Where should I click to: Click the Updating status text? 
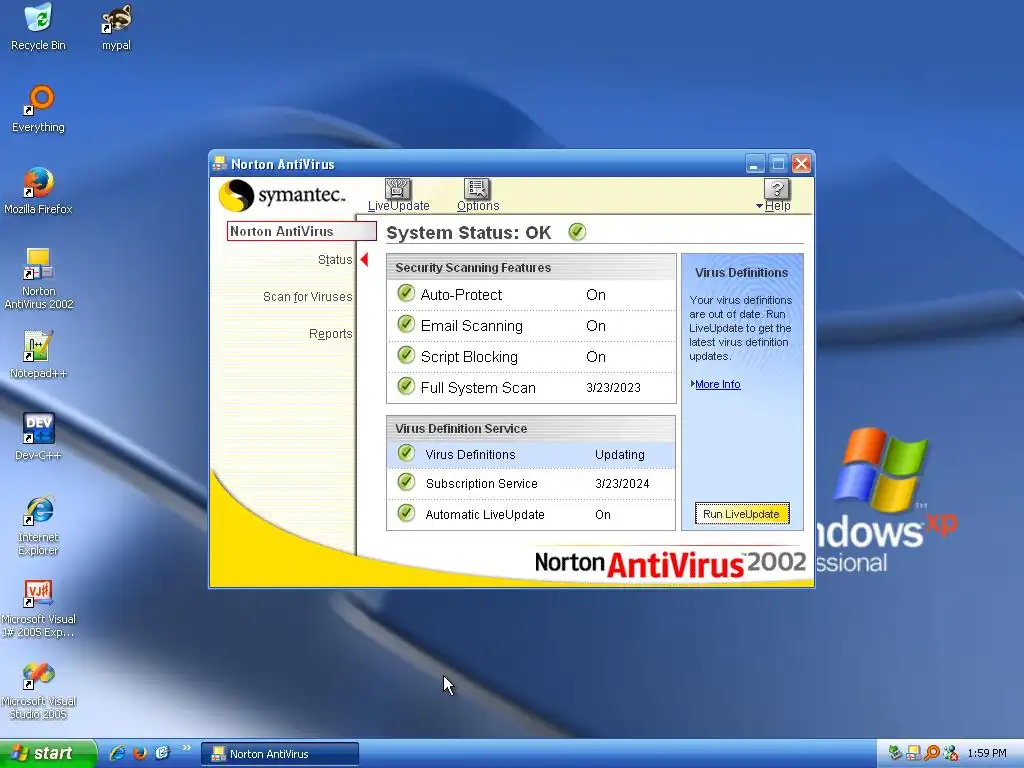[620, 455]
